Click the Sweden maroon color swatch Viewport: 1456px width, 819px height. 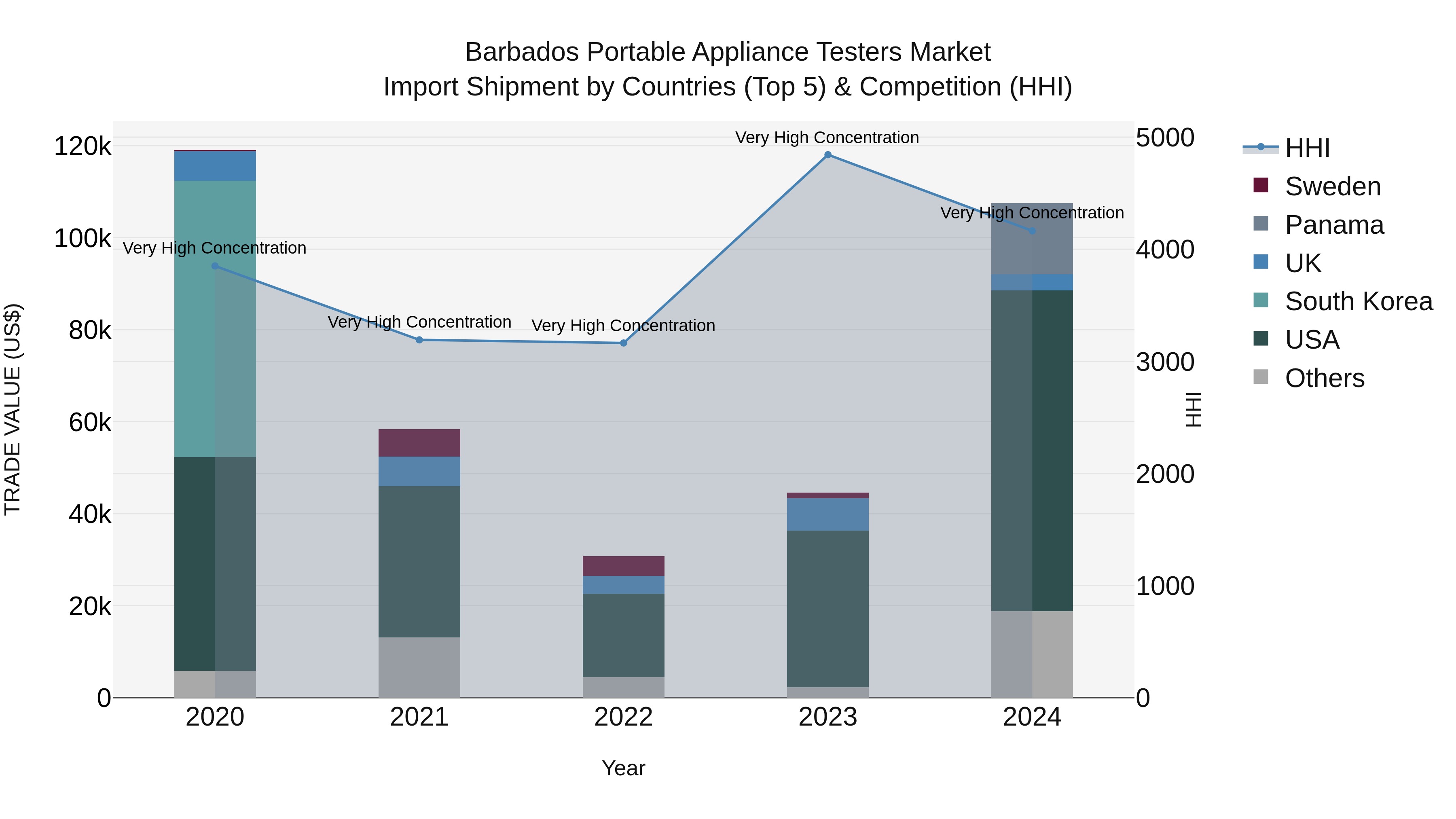1260,185
